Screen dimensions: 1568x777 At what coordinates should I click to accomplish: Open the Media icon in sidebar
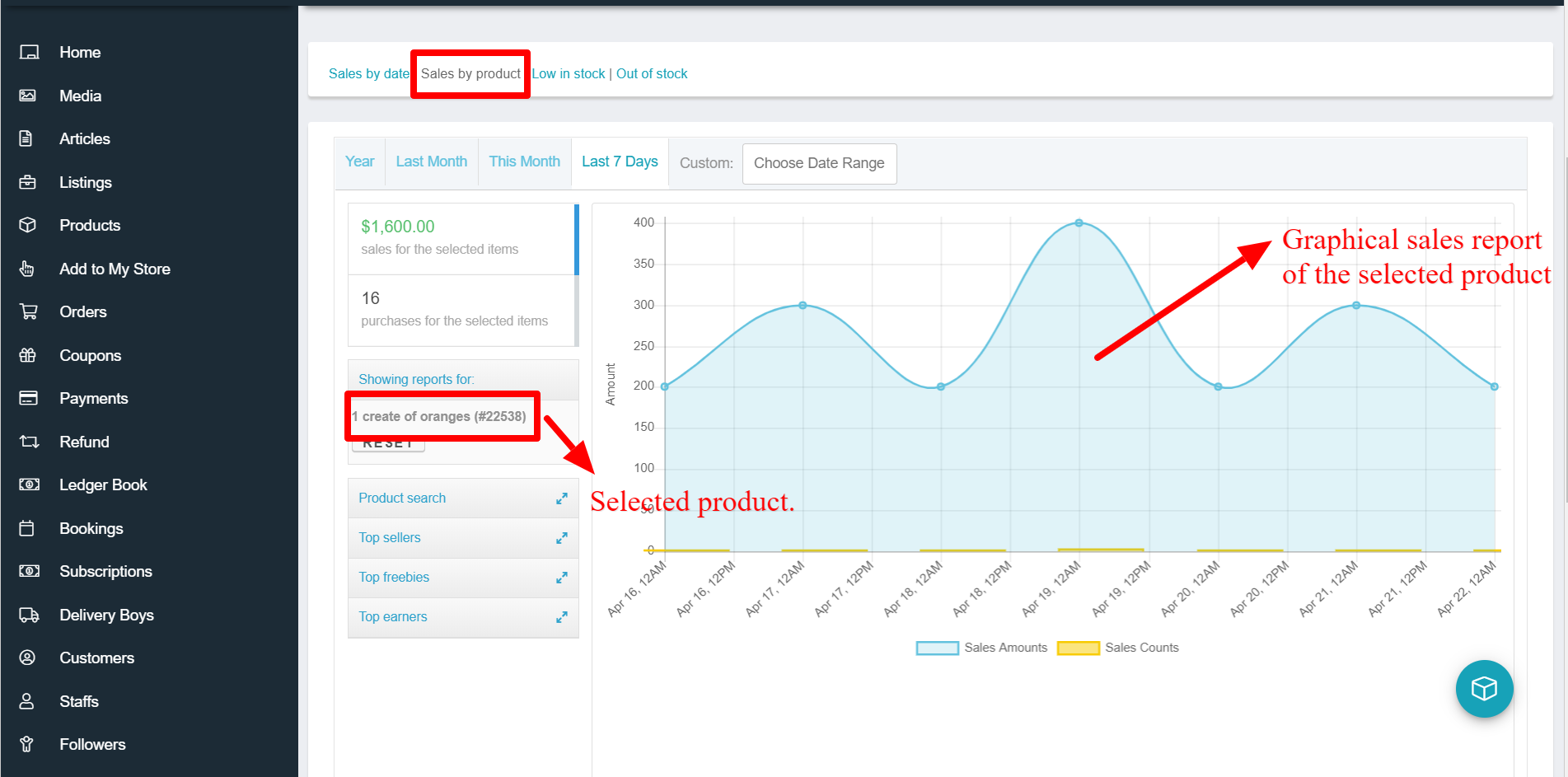pos(28,96)
